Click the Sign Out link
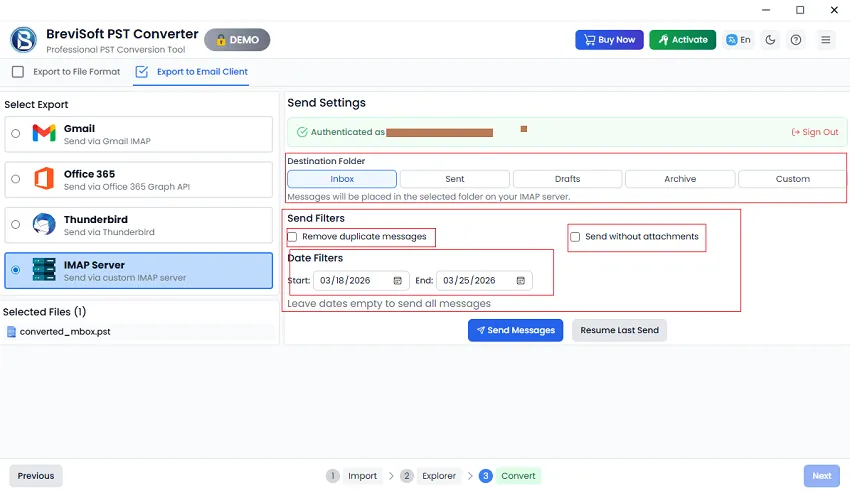This screenshot has height=493, width=850. click(x=815, y=132)
